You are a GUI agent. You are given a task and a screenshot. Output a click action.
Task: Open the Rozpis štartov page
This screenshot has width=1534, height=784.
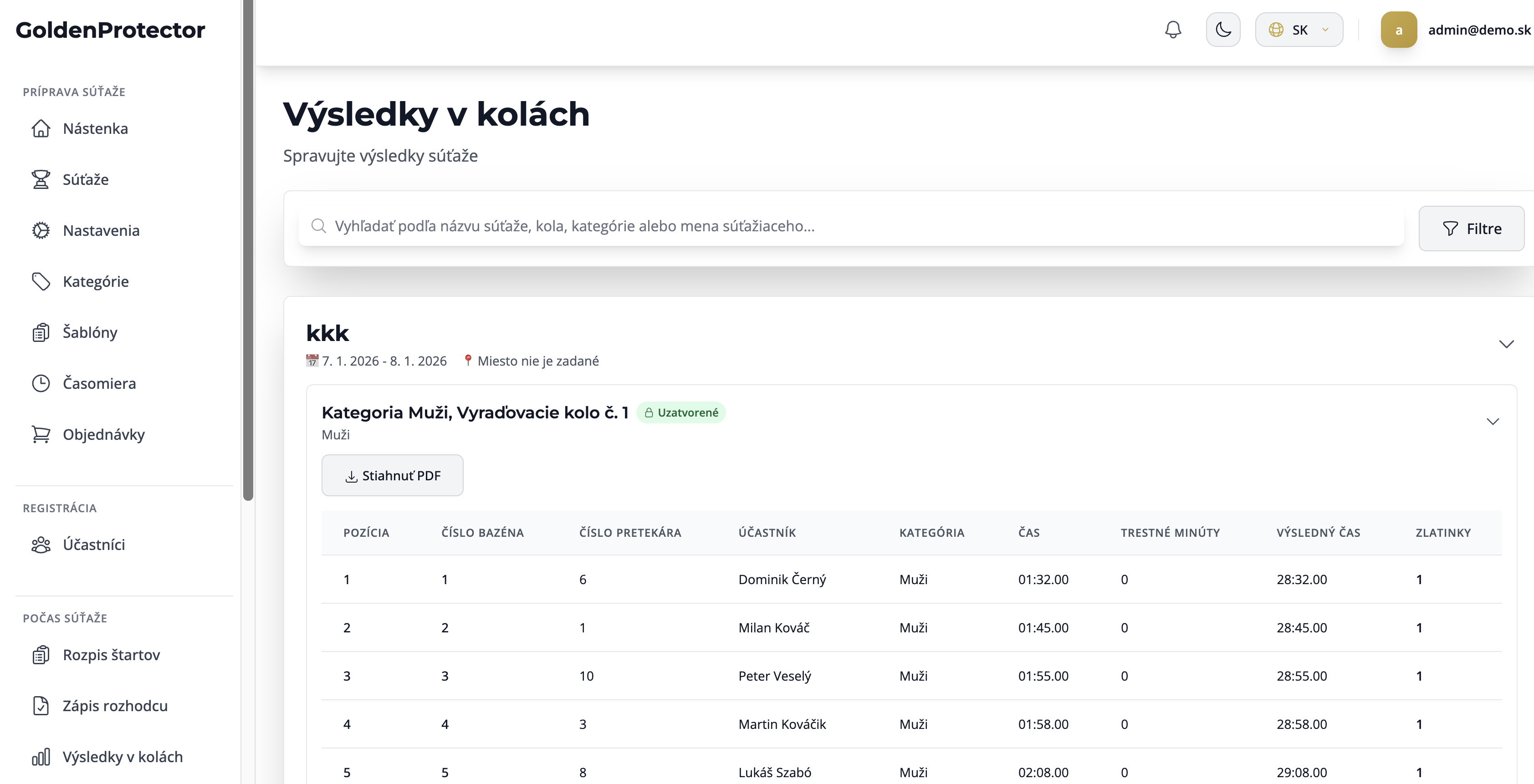click(x=111, y=655)
